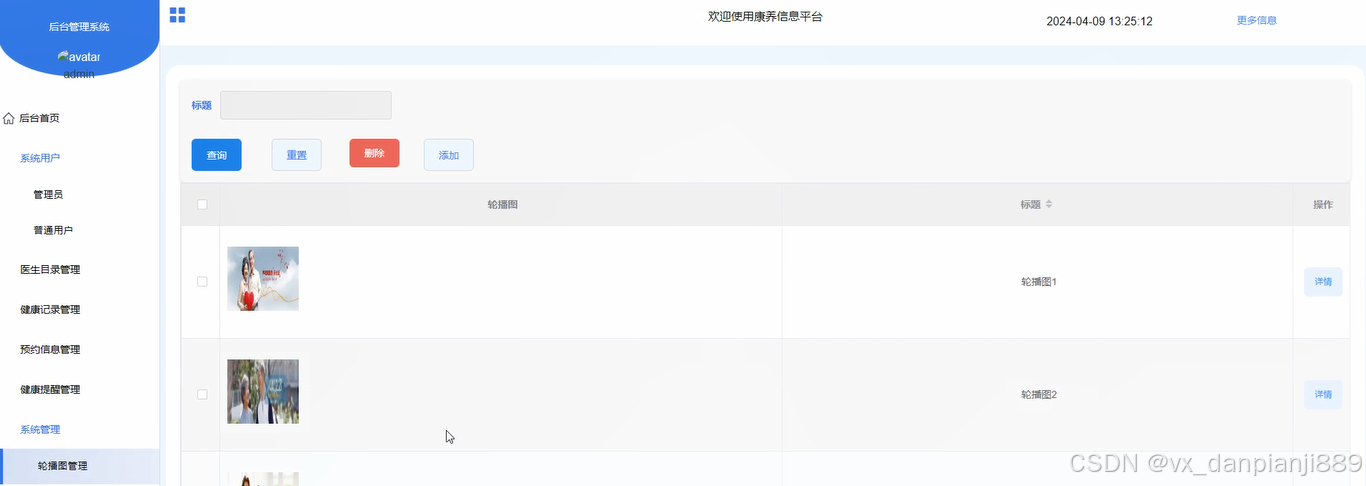Click the 后台管理系统 title text
1366x486 pixels.
(x=79, y=27)
